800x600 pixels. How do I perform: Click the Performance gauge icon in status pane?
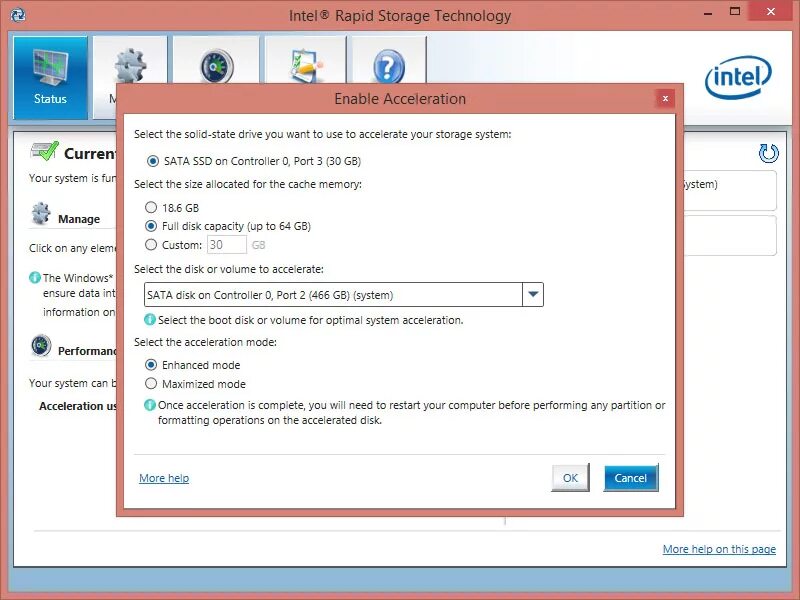[41, 345]
